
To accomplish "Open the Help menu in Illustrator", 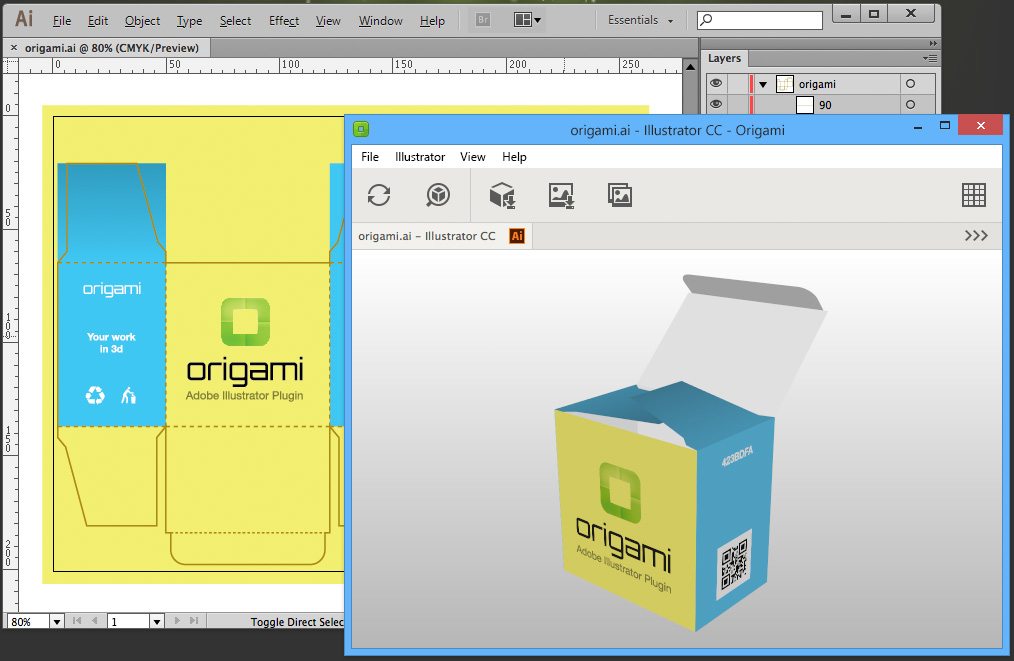I will point(432,21).
